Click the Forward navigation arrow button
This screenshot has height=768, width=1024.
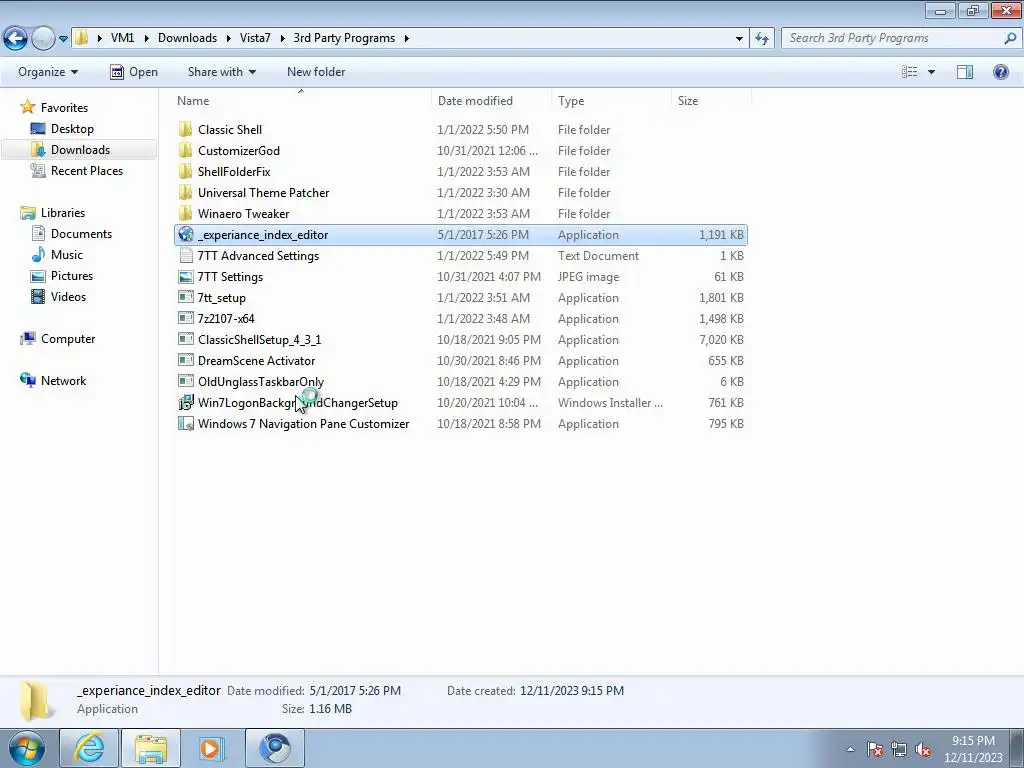click(43, 38)
